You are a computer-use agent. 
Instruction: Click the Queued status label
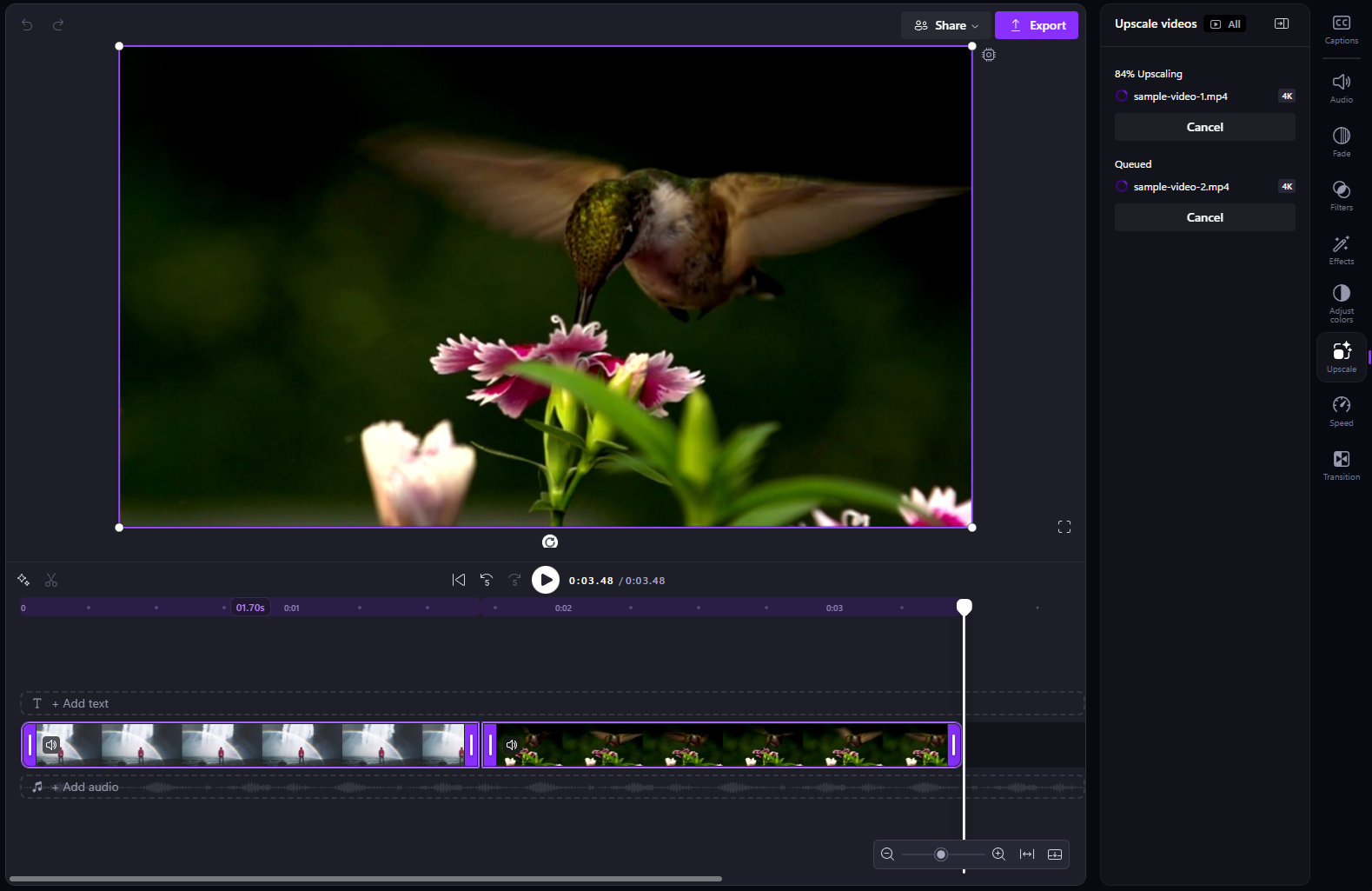coord(1133,164)
